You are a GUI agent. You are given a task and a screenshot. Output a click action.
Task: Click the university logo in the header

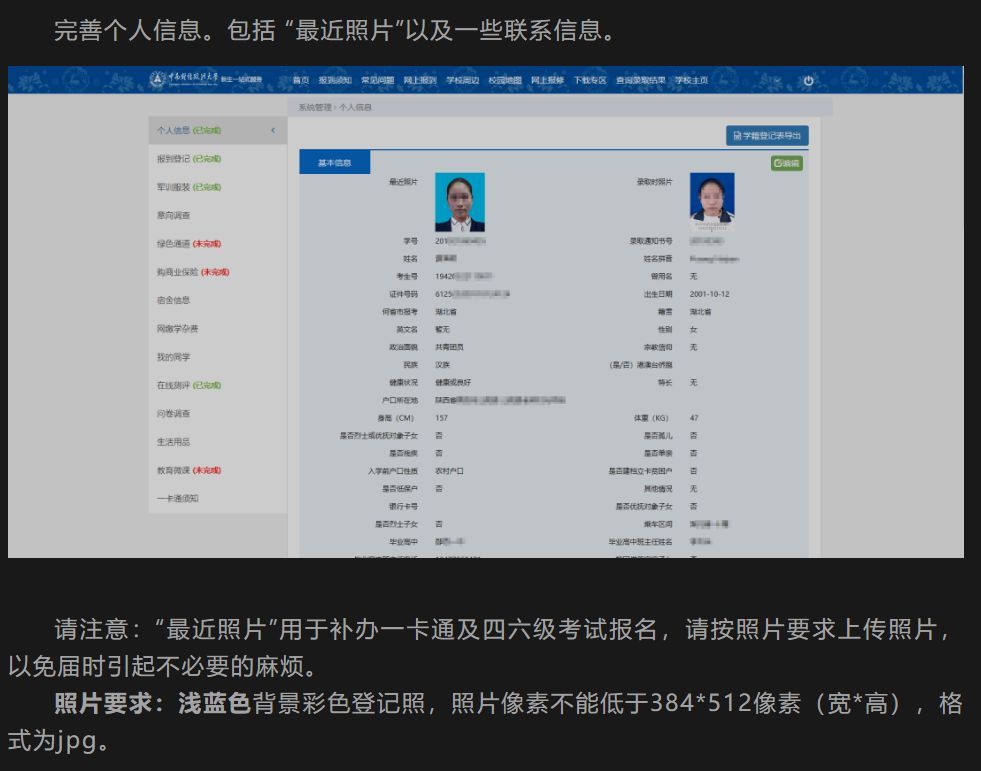point(156,80)
